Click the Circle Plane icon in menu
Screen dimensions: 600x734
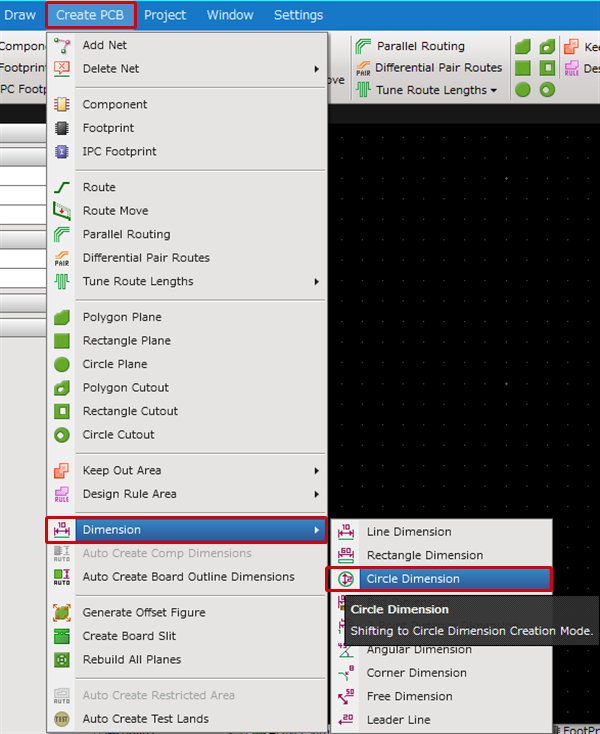pyautogui.click(x=62, y=364)
